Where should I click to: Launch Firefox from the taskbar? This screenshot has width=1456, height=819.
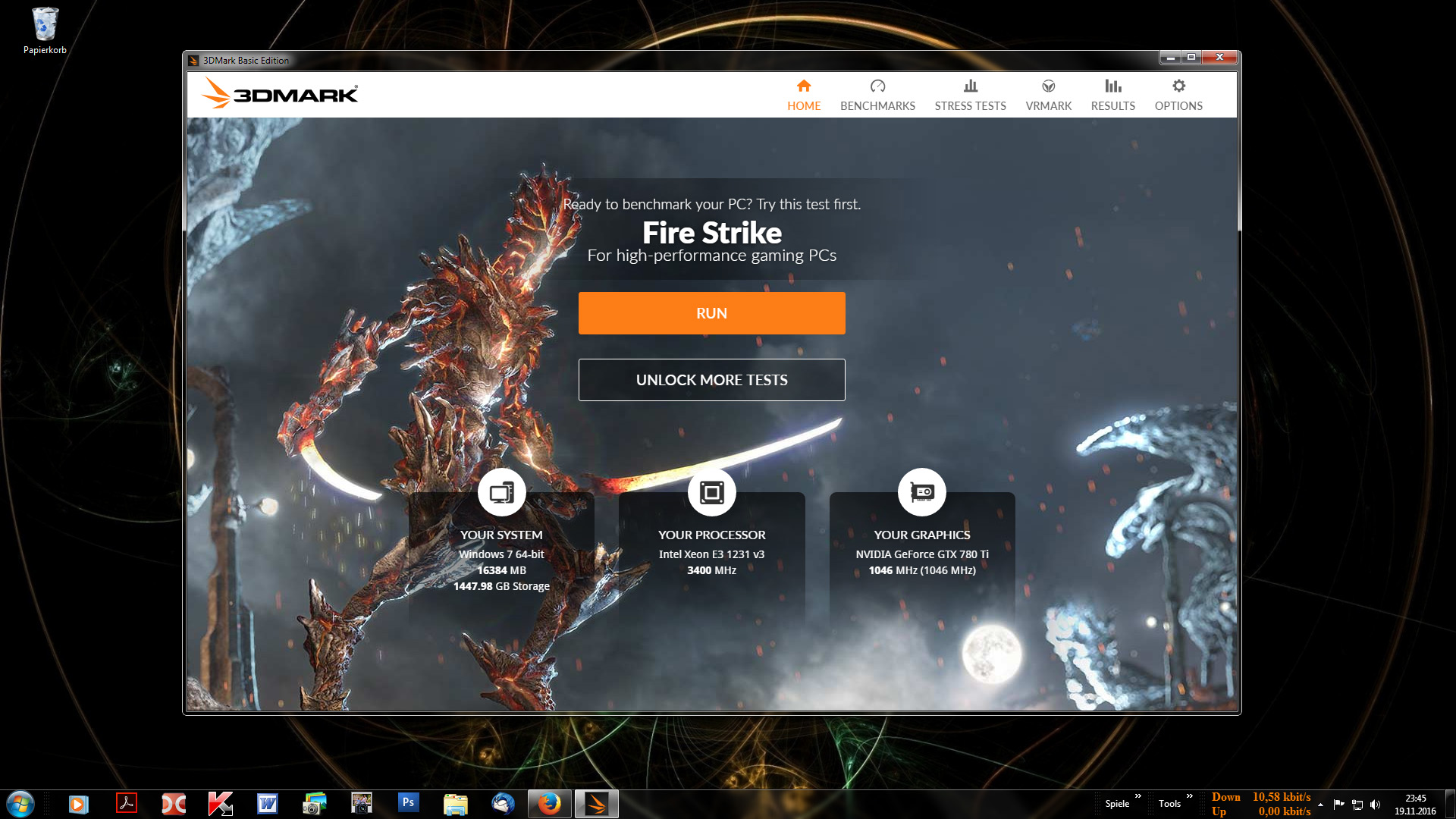point(549,803)
